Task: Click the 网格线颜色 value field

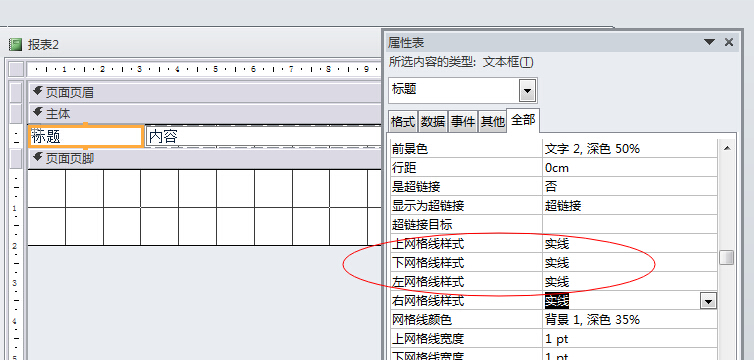Action: (x=629, y=320)
